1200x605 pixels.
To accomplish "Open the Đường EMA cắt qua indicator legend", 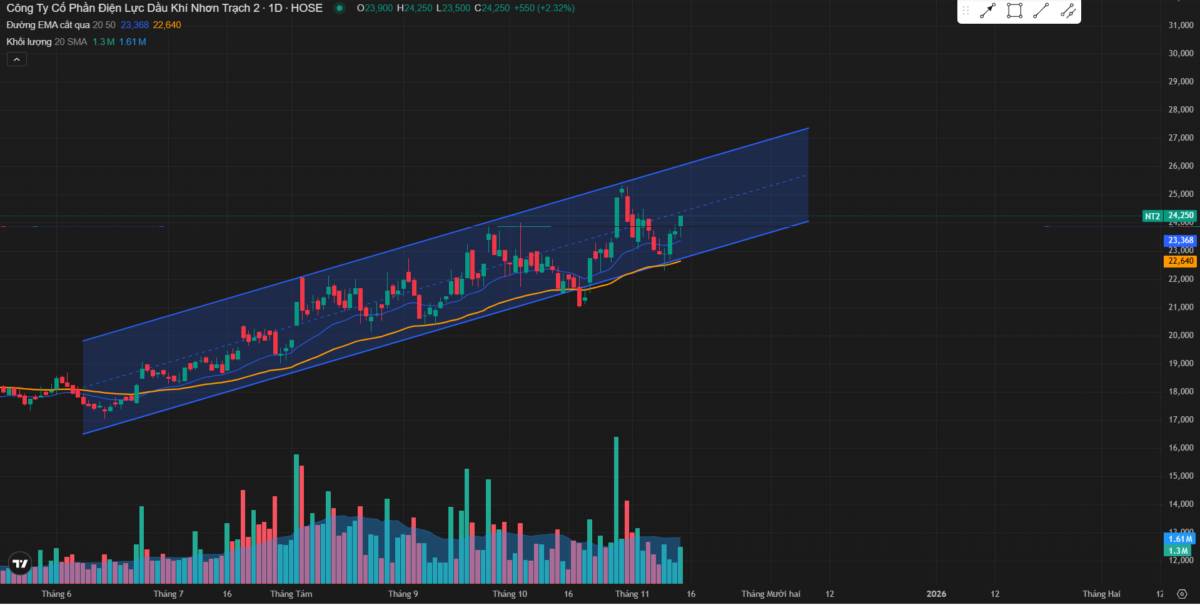I will [x=47, y=24].
